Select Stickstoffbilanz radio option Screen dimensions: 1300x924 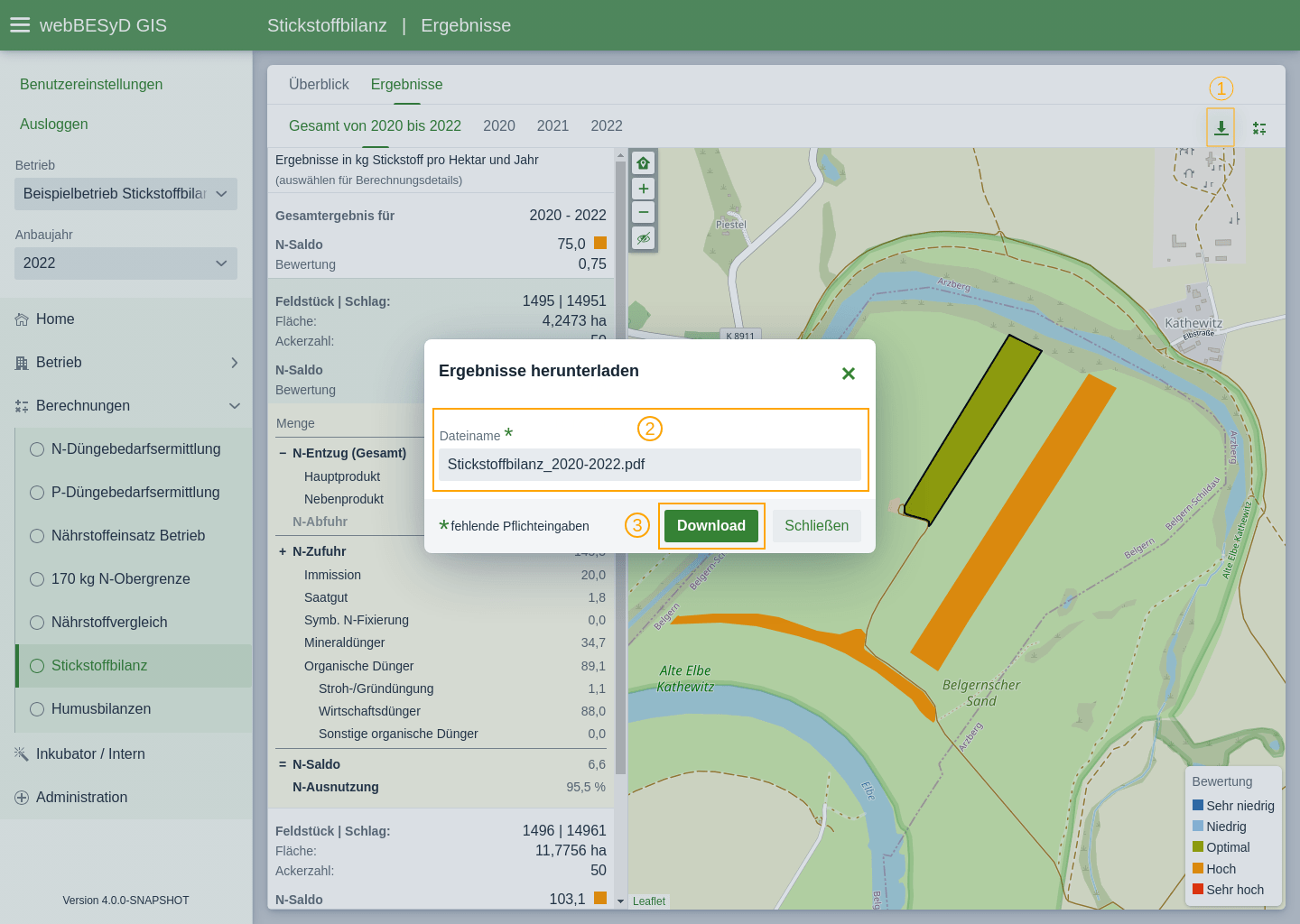pyautogui.click(x=37, y=666)
